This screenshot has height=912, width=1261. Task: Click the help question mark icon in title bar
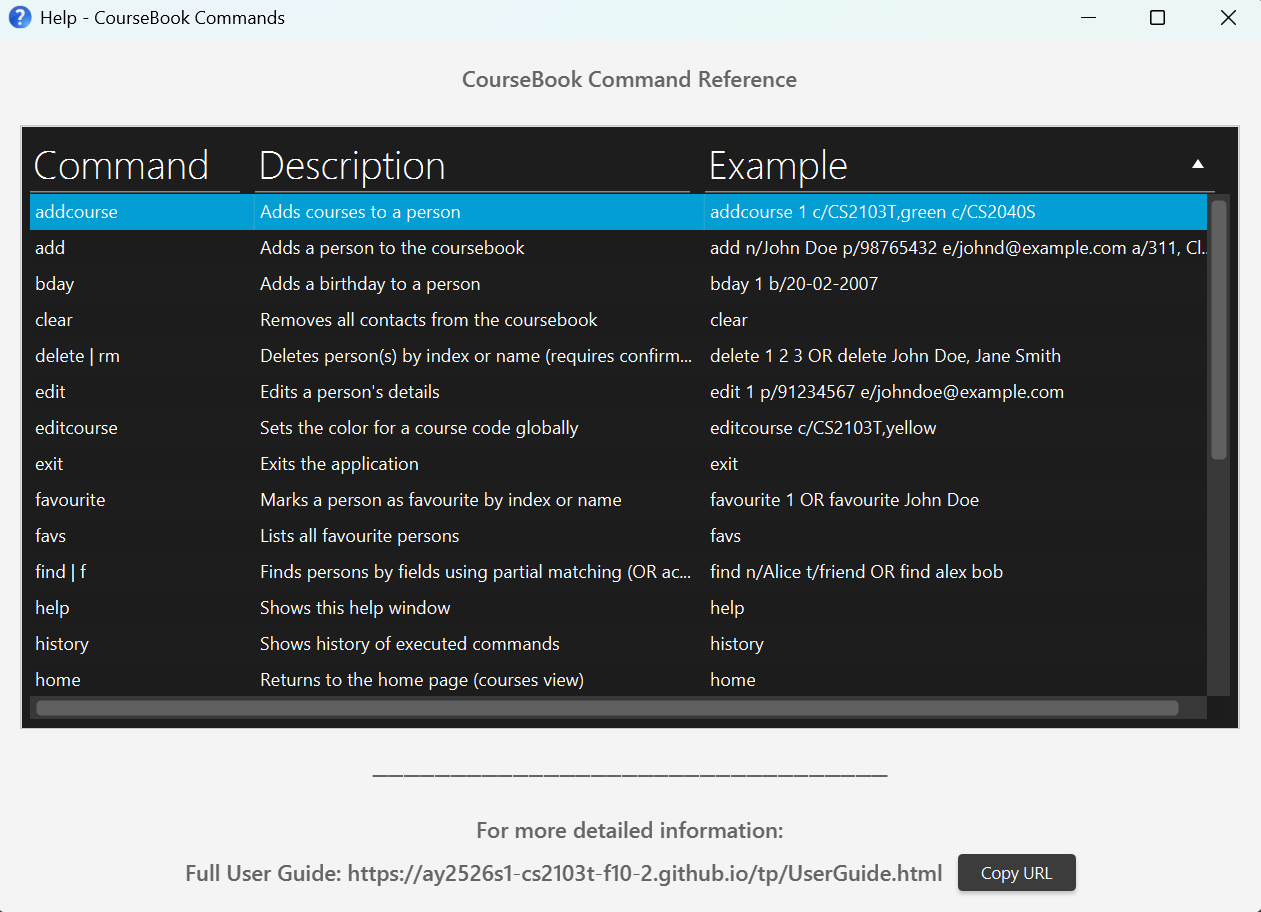19,18
